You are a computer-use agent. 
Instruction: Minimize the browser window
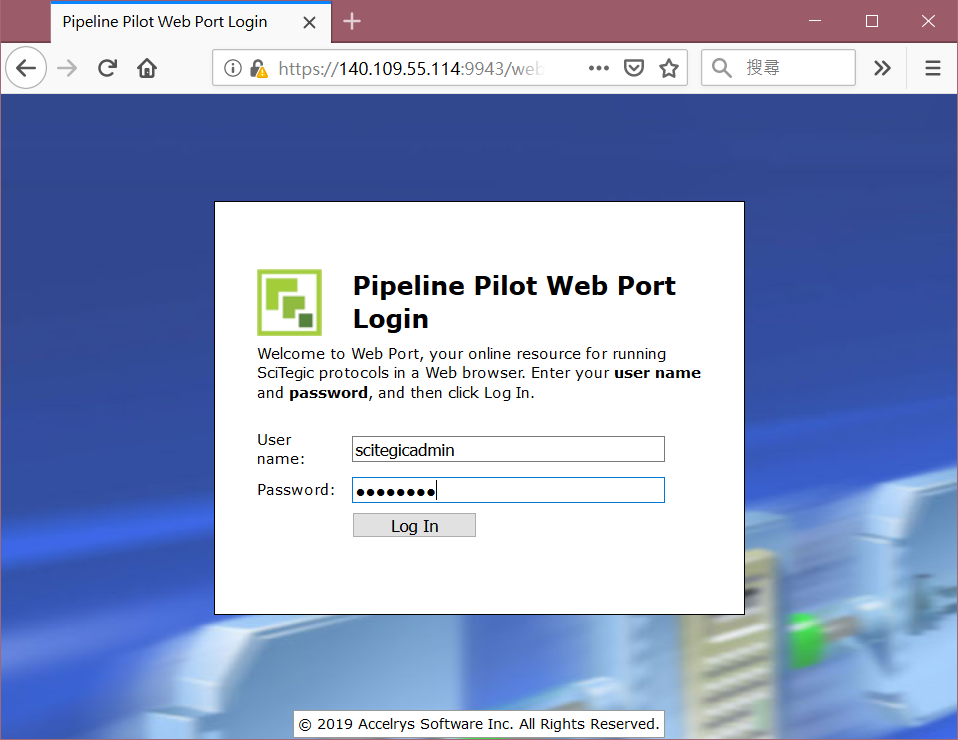(x=815, y=21)
